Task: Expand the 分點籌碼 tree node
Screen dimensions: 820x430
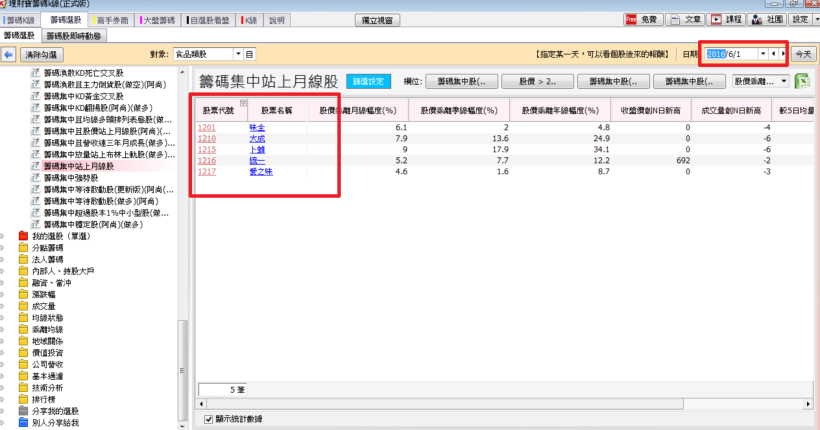Action: pyautogui.click(x=3, y=248)
